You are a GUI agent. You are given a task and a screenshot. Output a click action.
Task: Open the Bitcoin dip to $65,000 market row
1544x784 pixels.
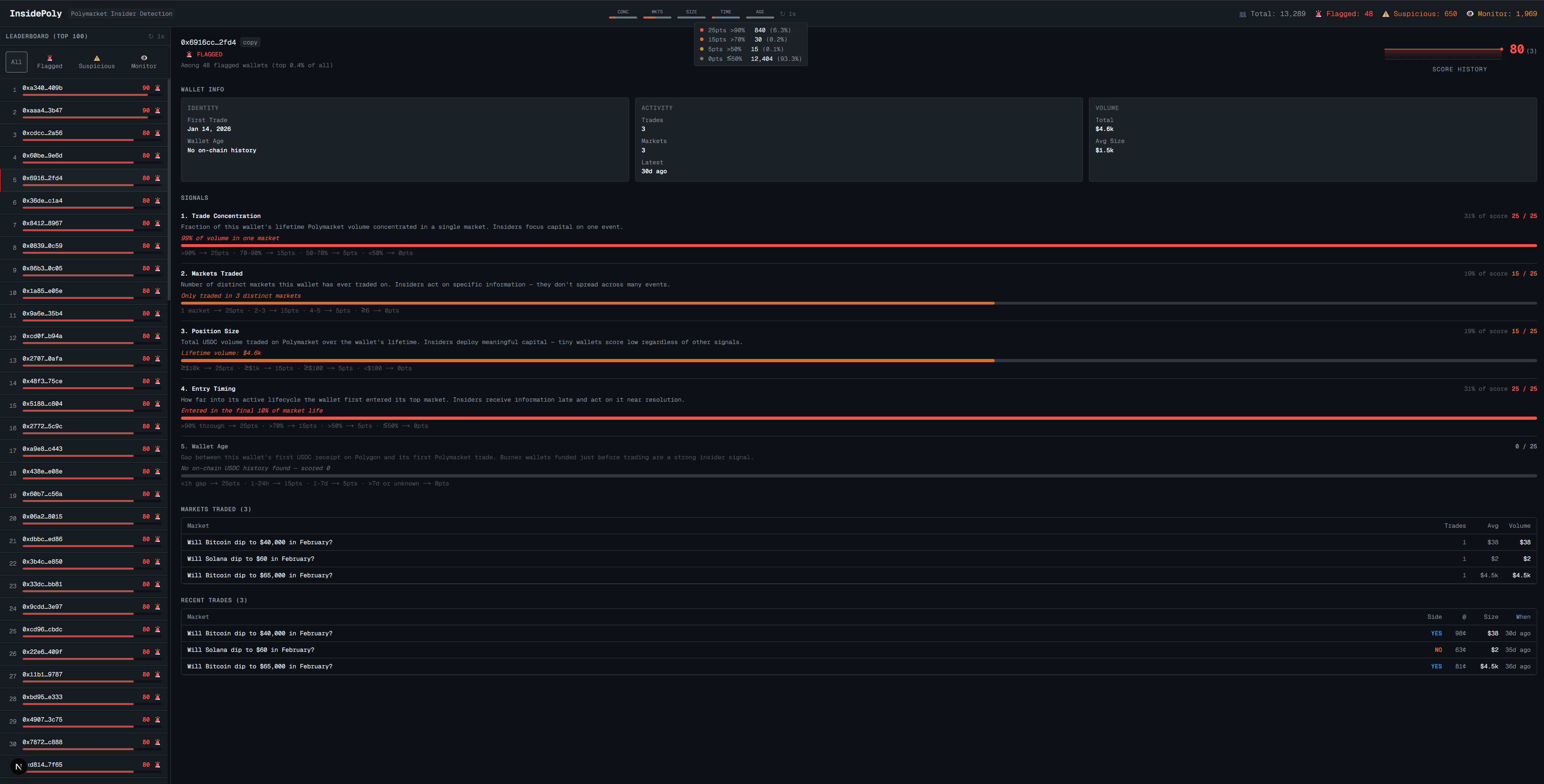260,576
